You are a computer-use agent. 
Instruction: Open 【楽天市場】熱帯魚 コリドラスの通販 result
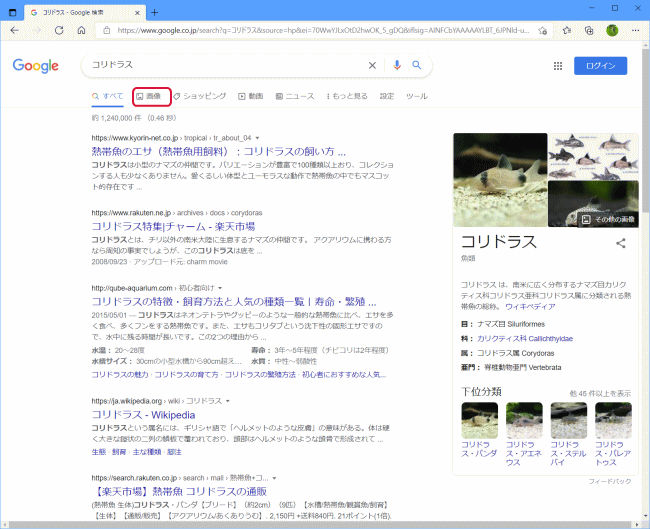tap(179, 491)
